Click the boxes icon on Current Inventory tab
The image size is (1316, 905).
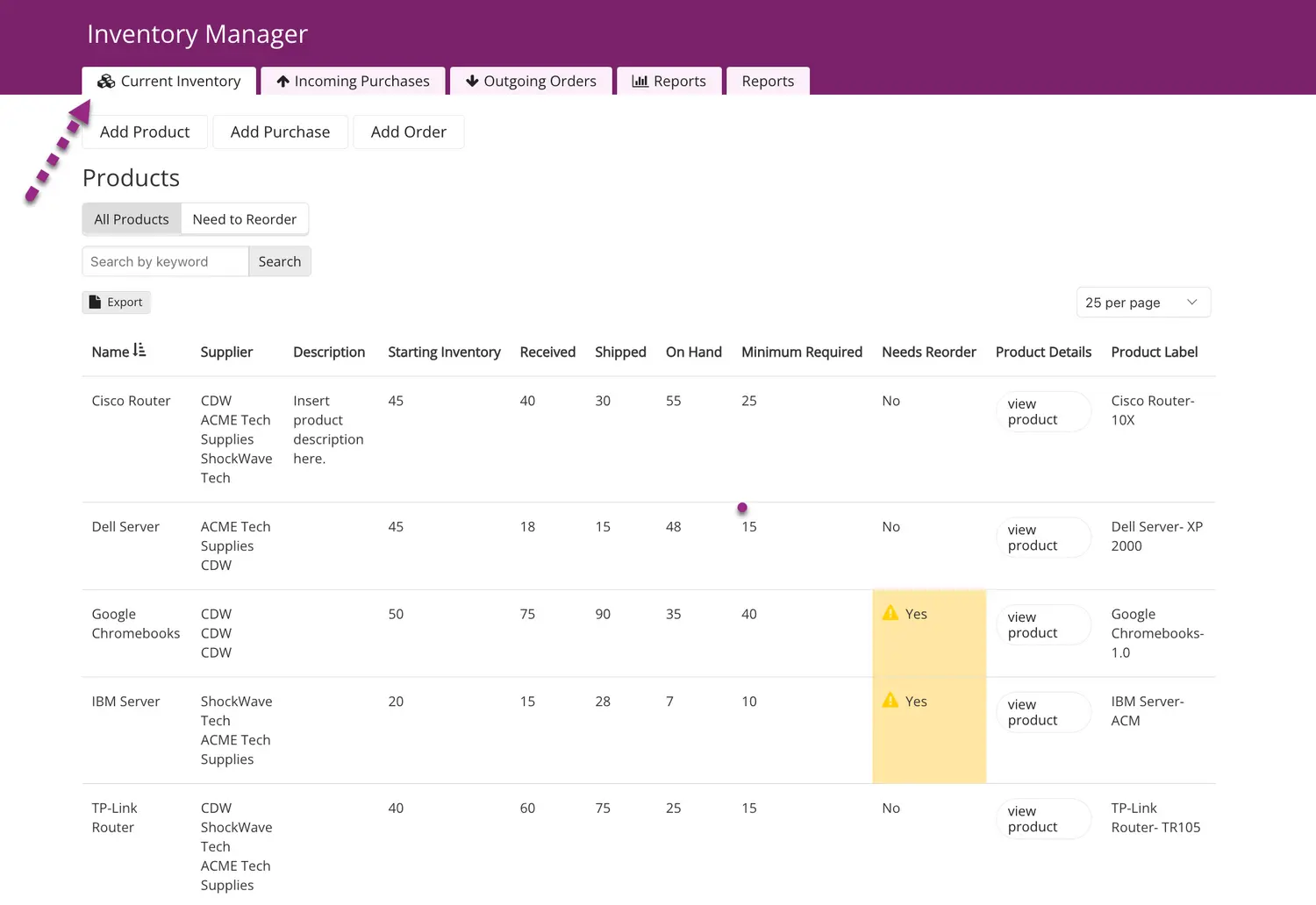pos(106,82)
